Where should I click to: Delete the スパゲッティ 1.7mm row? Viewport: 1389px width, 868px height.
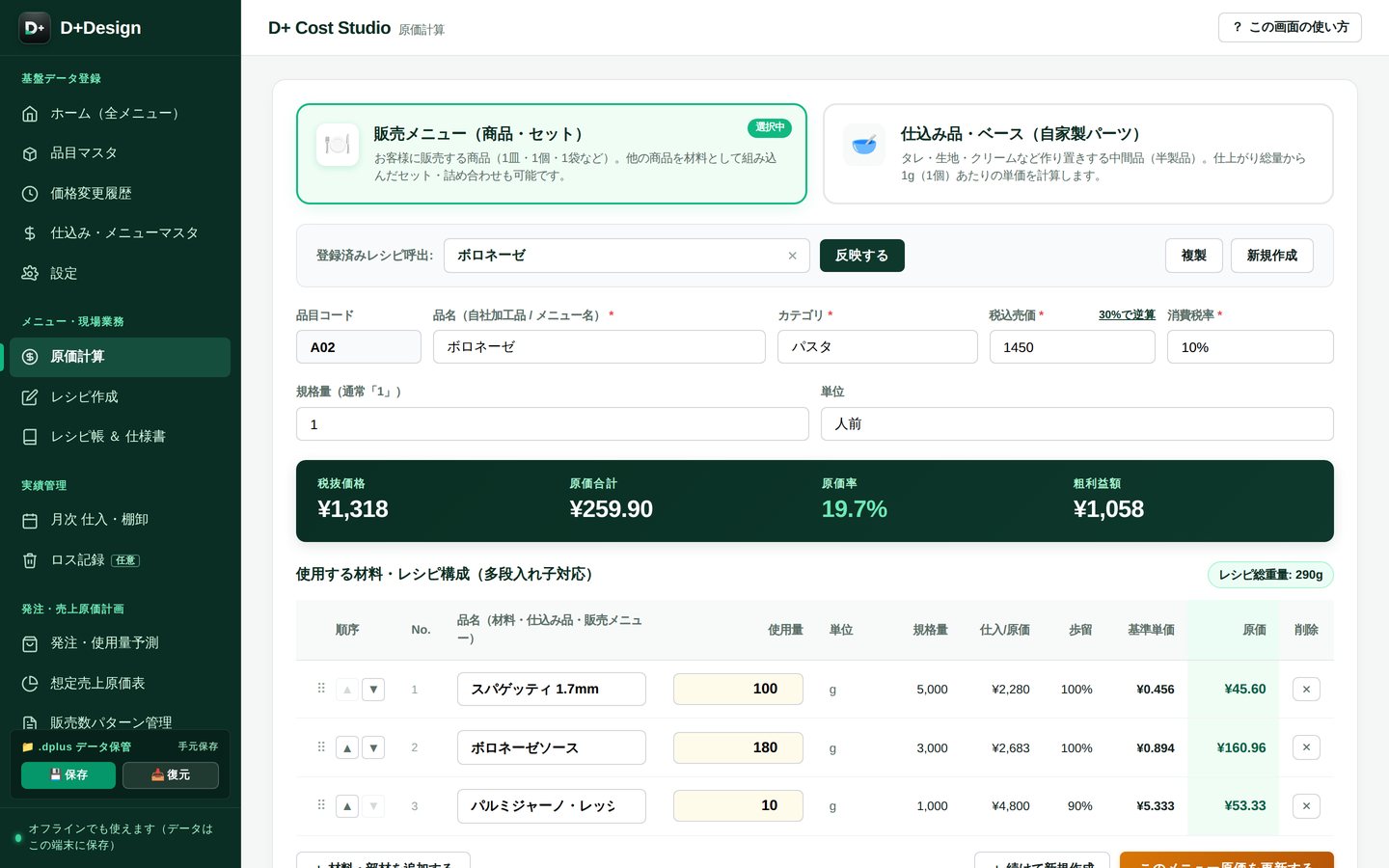[x=1306, y=690]
